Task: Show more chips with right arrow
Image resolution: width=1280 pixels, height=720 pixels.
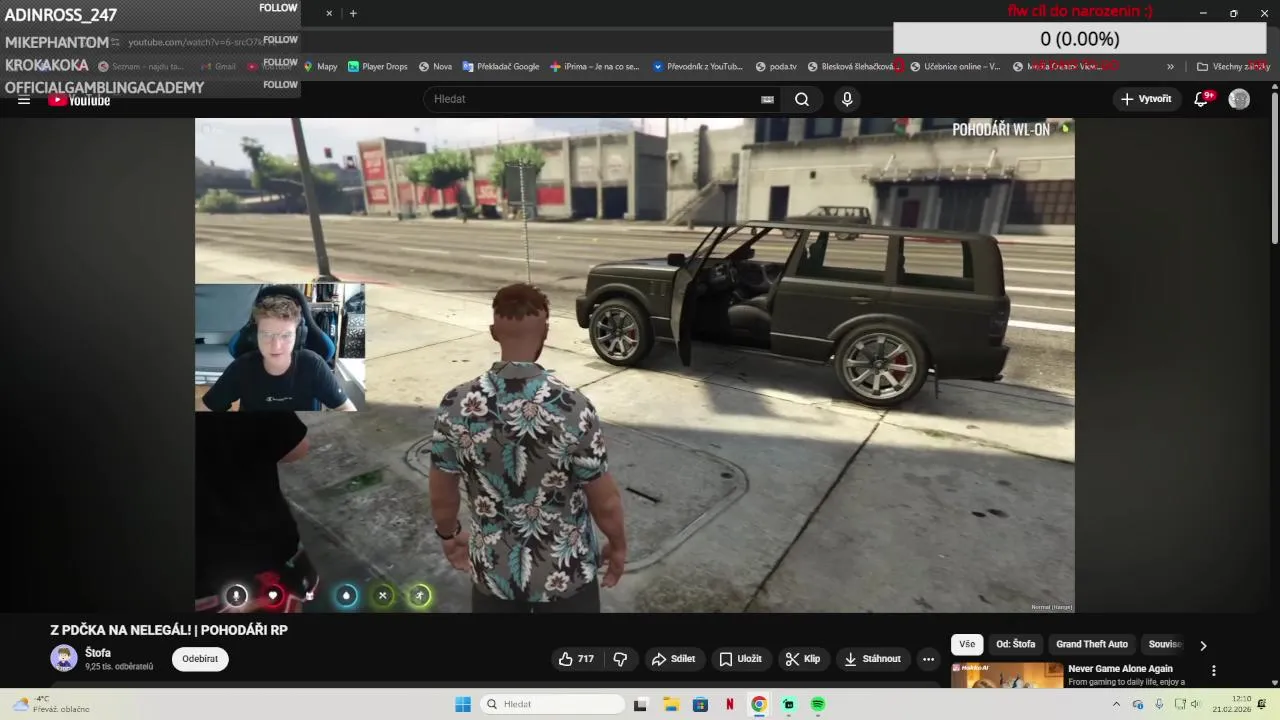Action: point(1203,645)
